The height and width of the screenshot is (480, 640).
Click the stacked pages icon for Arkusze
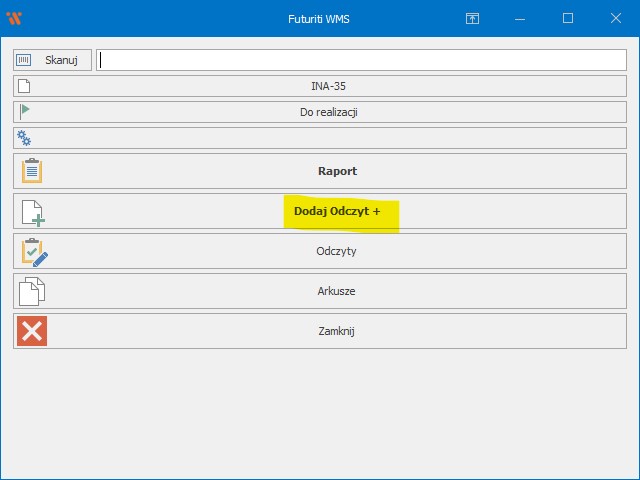(x=32, y=291)
